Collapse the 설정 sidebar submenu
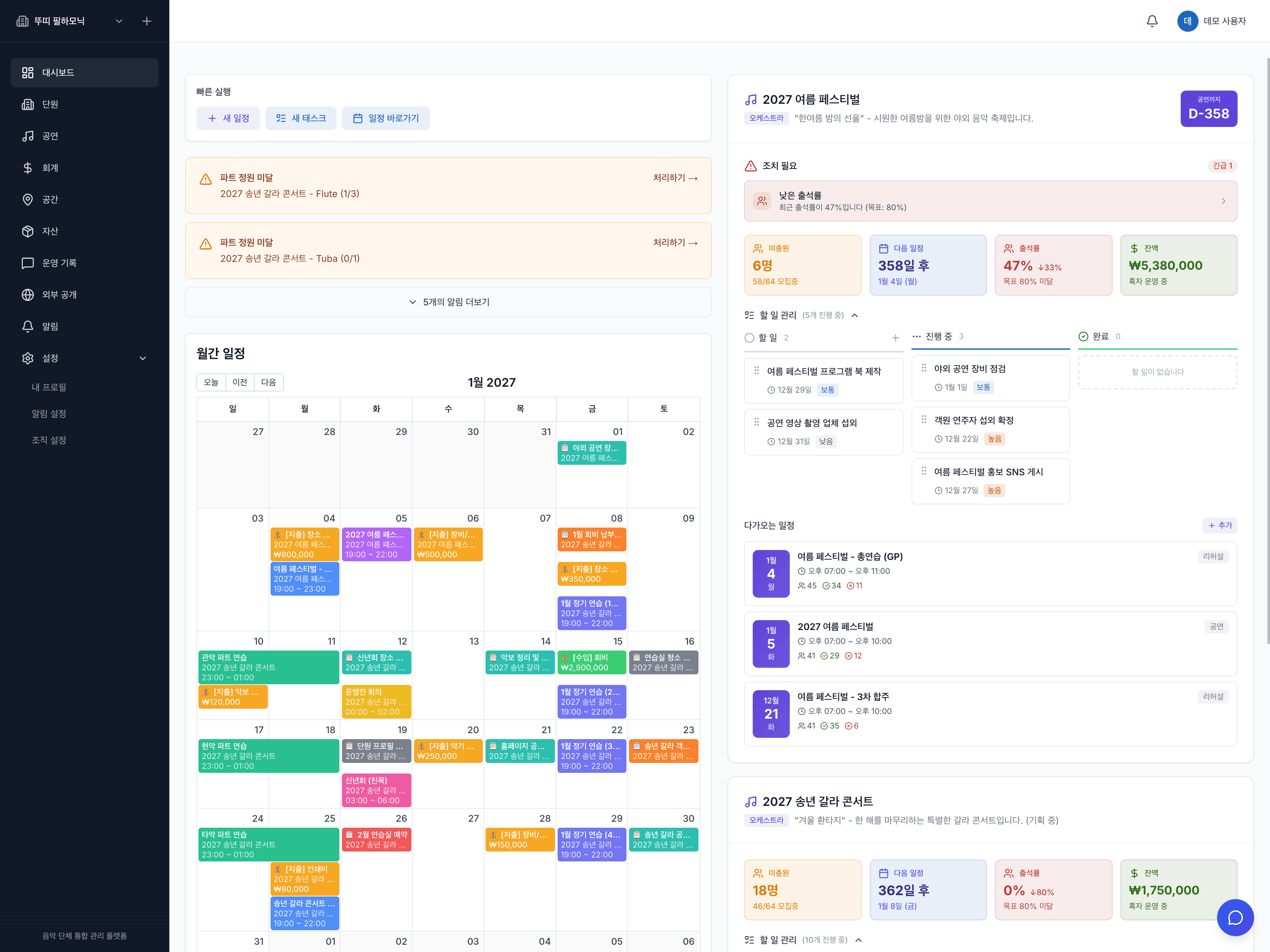This screenshot has height=952, width=1270. point(143,358)
